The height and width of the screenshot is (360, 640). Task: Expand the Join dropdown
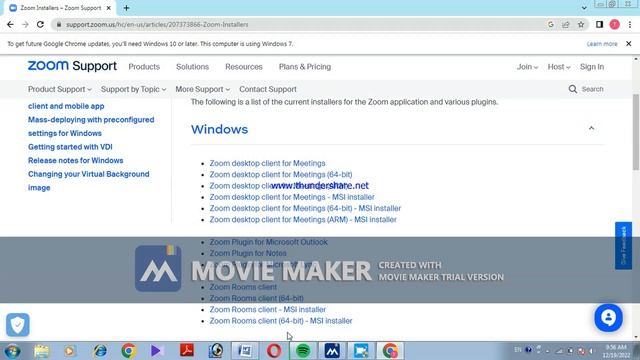(x=527, y=67)
